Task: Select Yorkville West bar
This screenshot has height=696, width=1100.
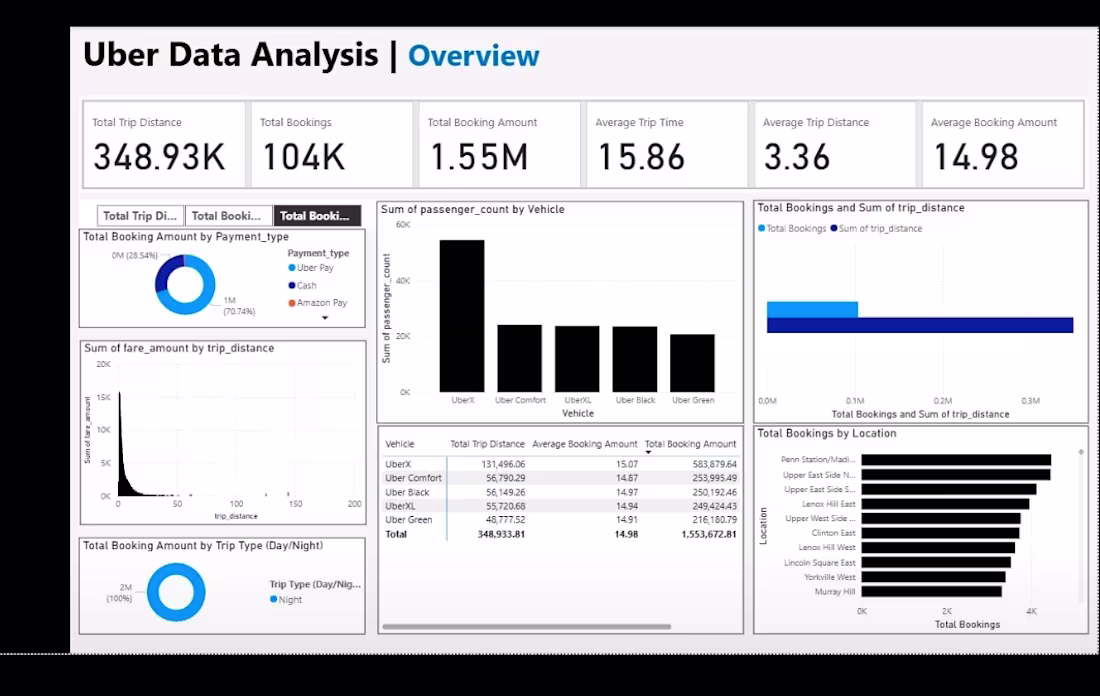Action: (934, 577)
